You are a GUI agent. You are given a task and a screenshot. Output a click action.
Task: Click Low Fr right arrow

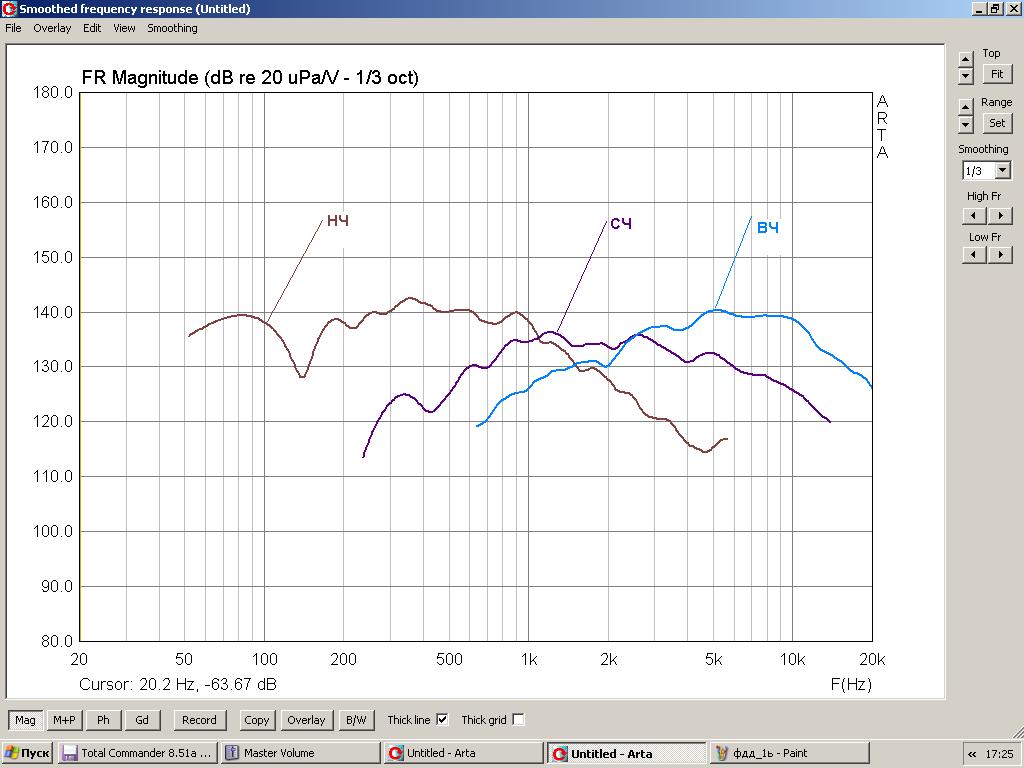1000,255
